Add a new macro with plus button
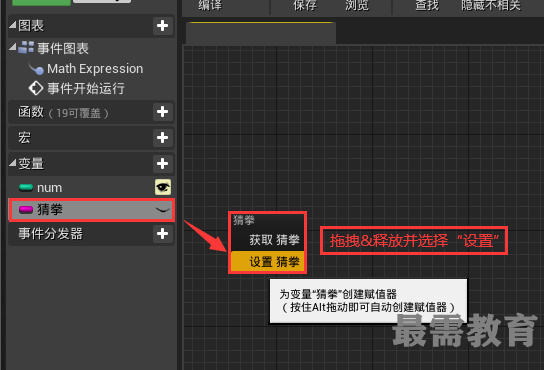The height and width of the screenshot is (370, 544). (162, 138)
